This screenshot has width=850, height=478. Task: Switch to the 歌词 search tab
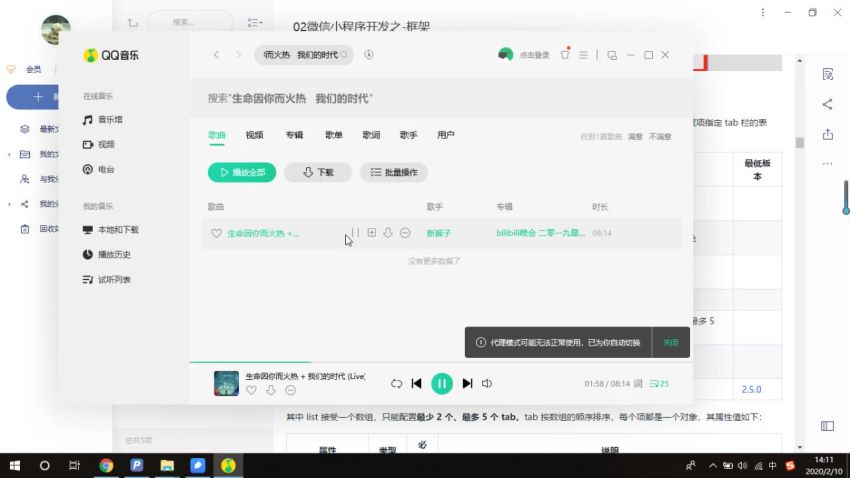point(371,135)
